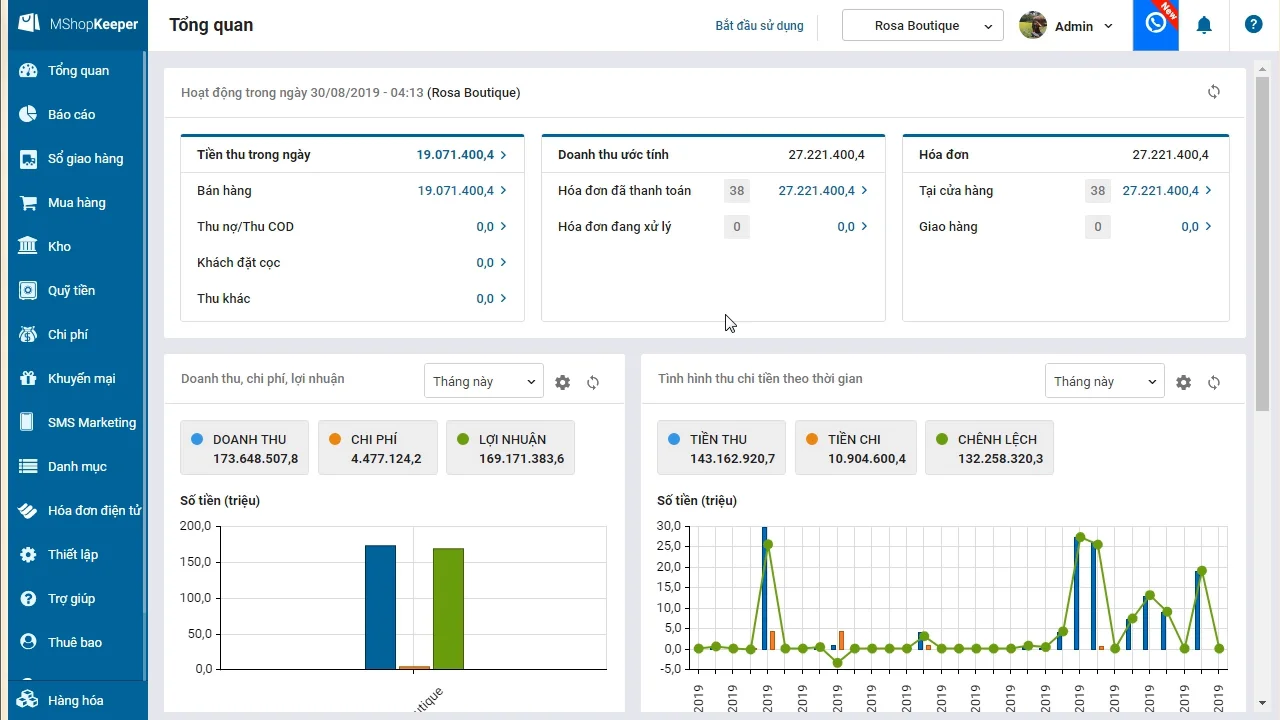Open Tại cửa hàng amount 27.221.400,4
Viewport: 1280px width, 720px height.
click(1161, 191)
